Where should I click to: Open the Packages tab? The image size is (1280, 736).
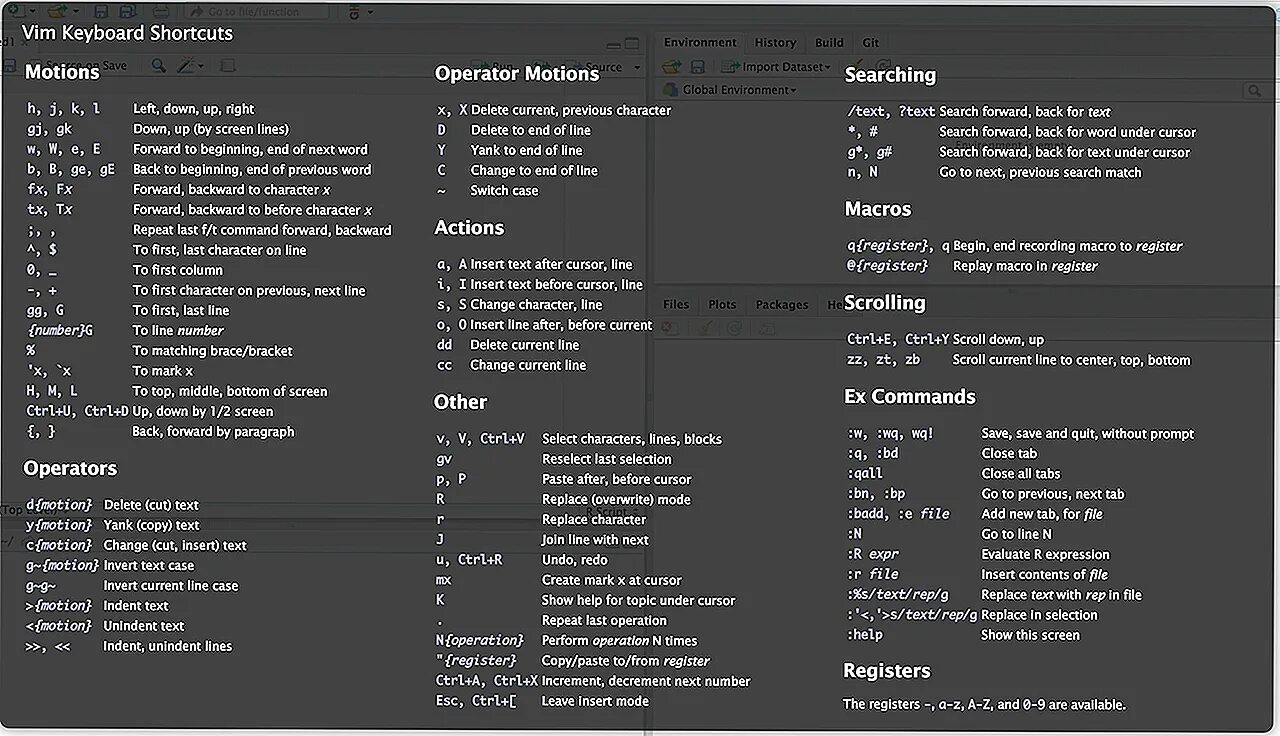(x=781, y=305)
